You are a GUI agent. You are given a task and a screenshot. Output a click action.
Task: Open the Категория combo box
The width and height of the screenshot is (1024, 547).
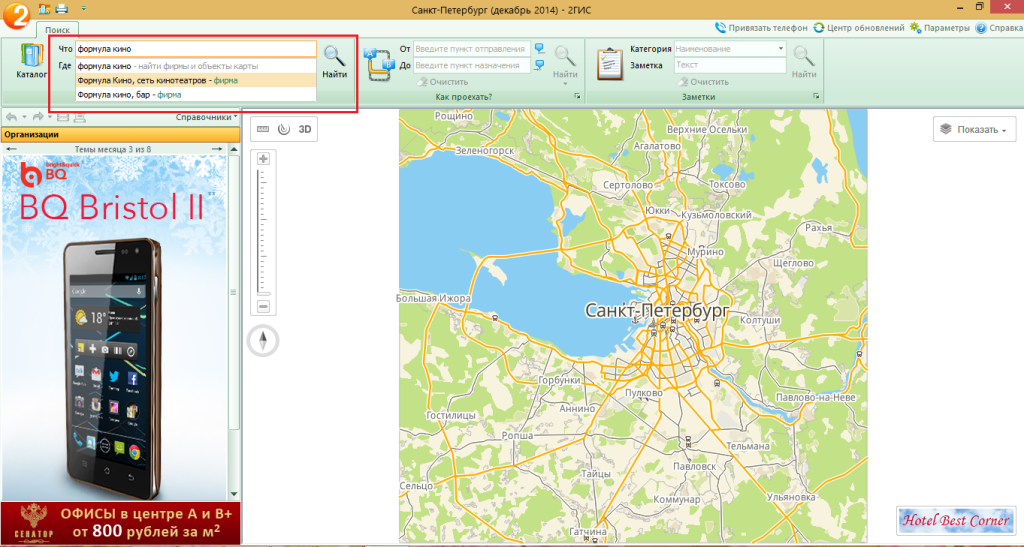click(729, 48)
